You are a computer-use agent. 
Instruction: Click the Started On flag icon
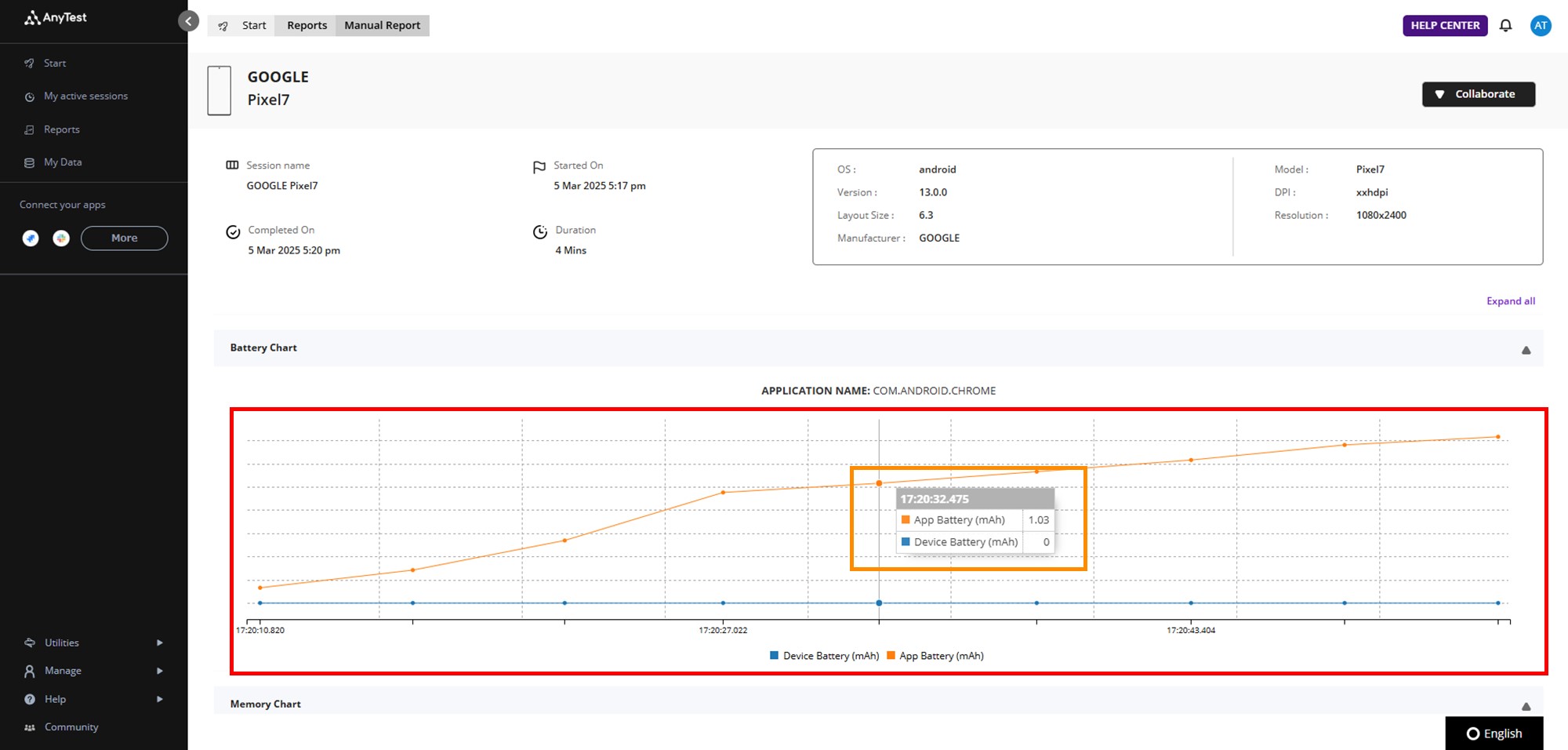coord(539,167)
